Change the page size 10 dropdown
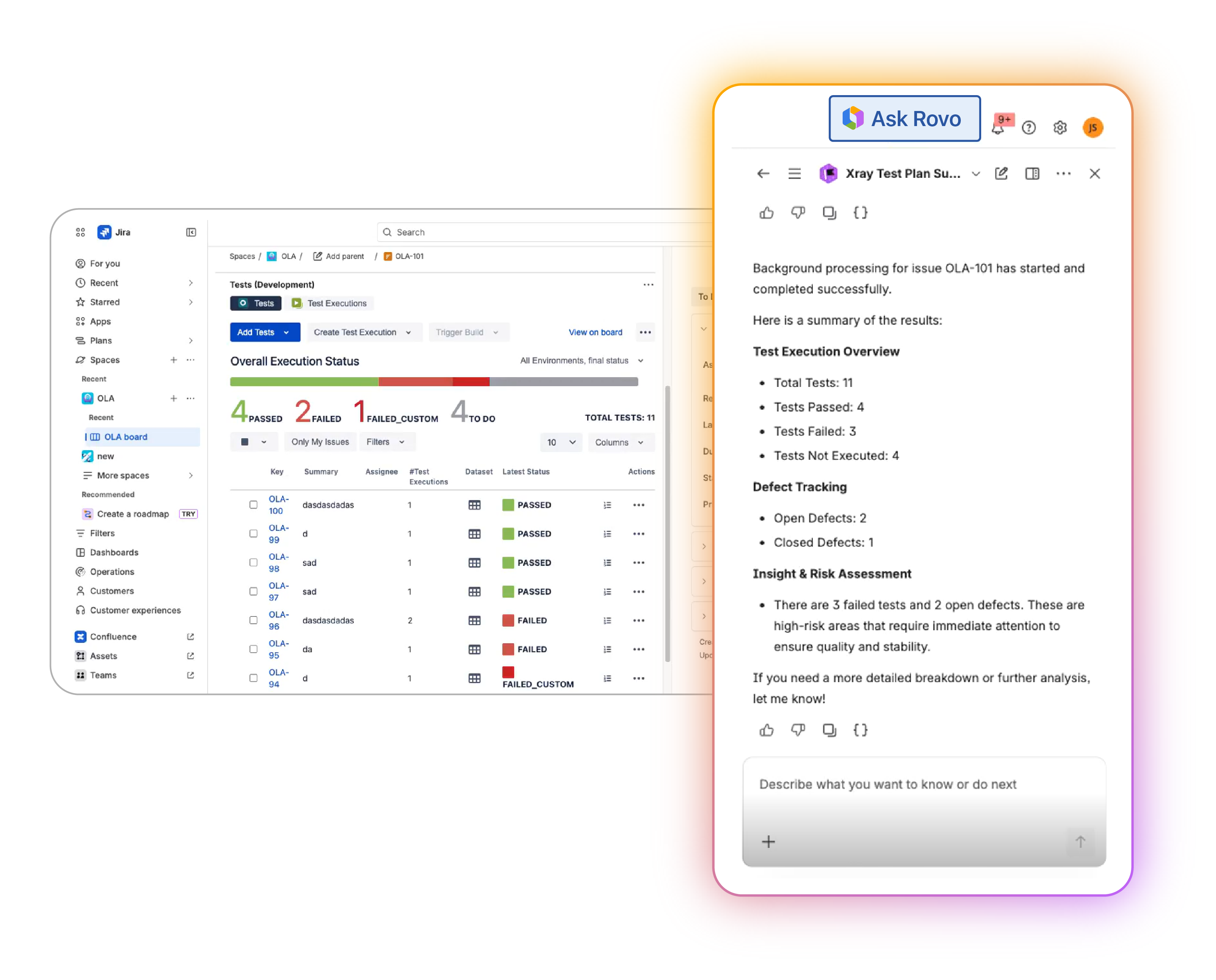 (561, 442)
